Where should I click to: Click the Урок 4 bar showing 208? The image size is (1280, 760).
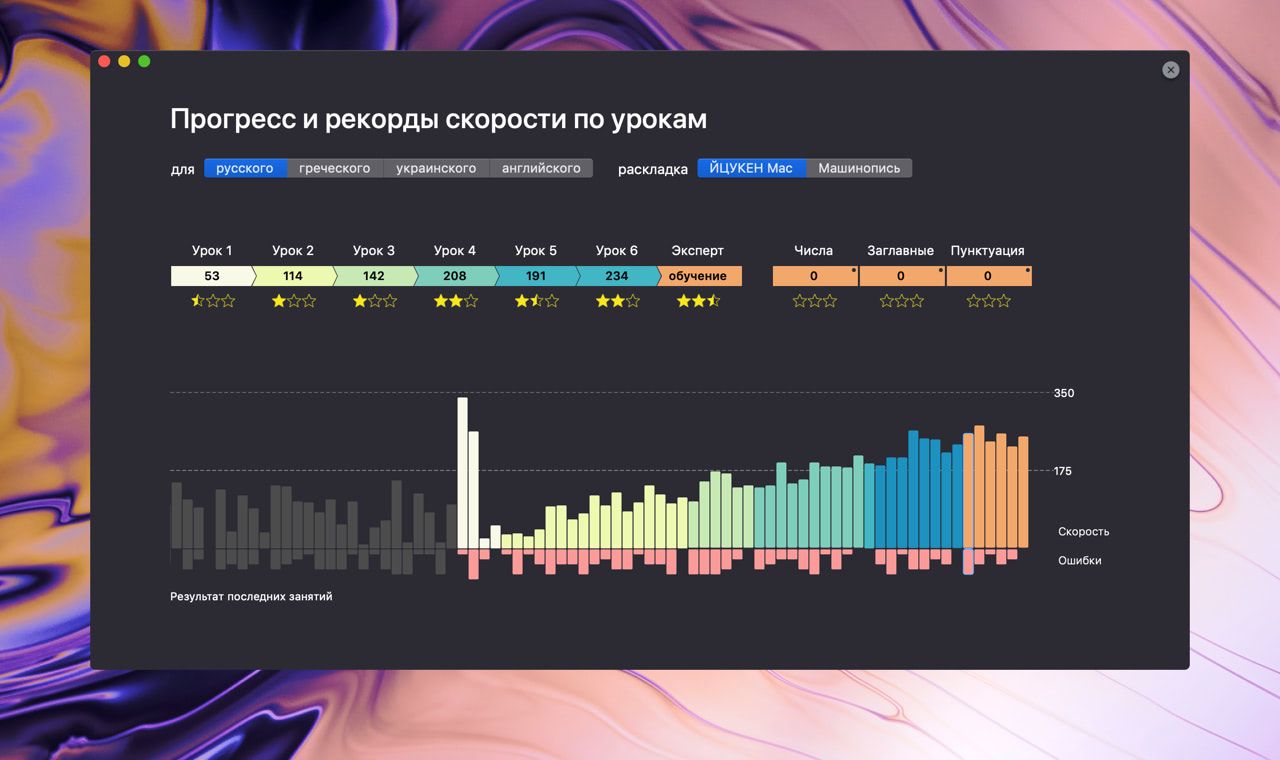tap(455, 276)
